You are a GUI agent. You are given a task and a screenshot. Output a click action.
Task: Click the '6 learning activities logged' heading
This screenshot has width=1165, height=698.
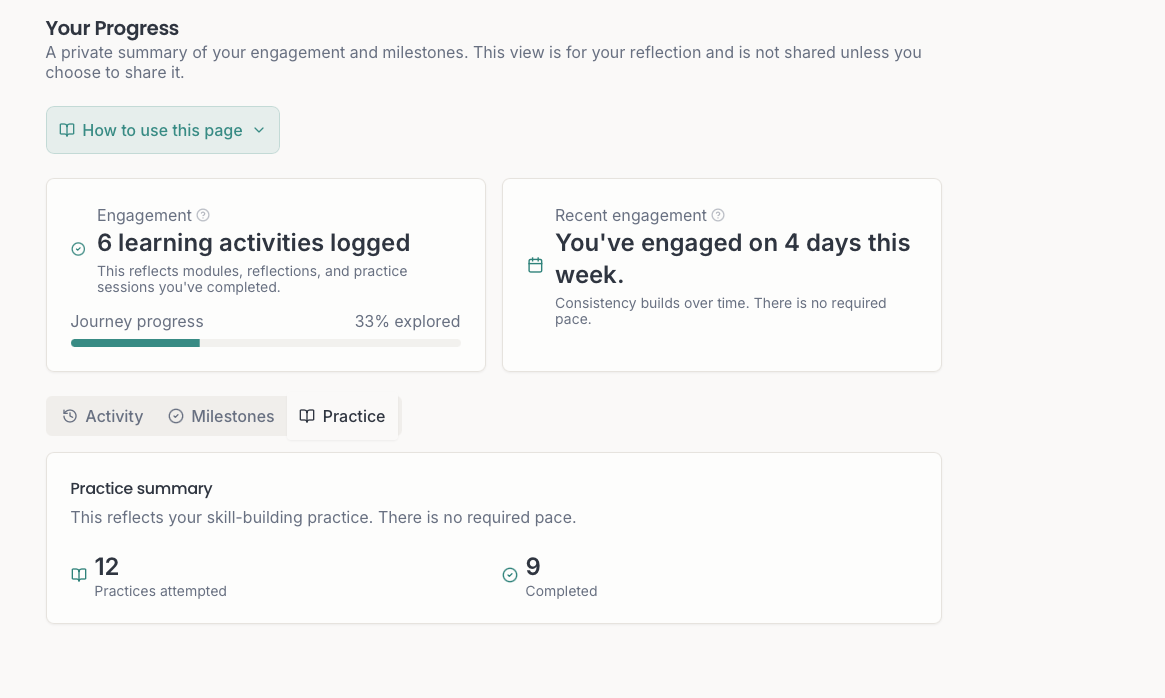[x=253, y=243]
